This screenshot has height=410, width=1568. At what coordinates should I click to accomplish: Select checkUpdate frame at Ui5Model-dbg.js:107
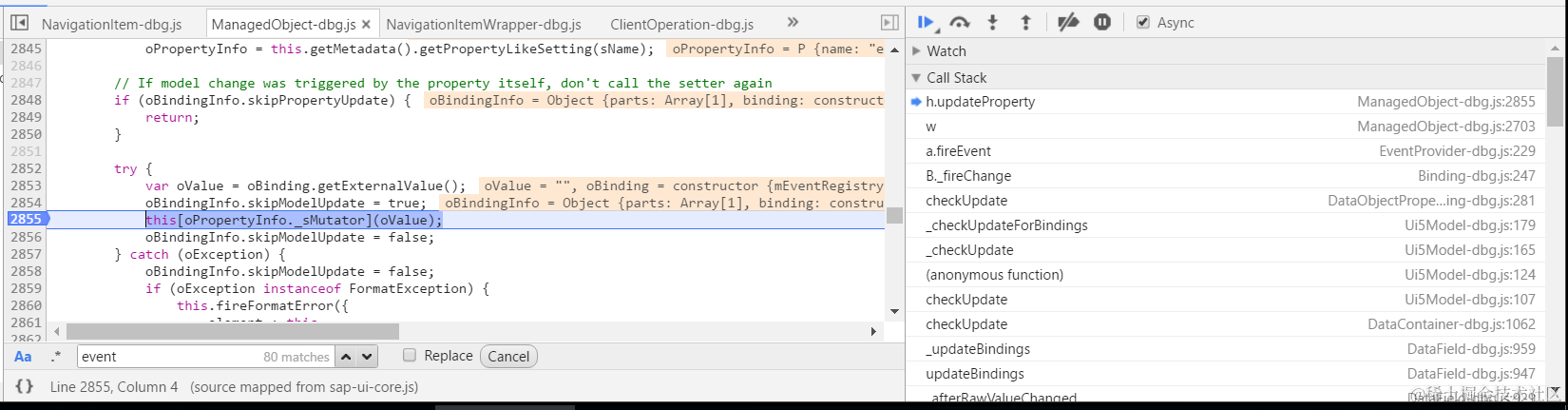click(x=1227, y=300)
